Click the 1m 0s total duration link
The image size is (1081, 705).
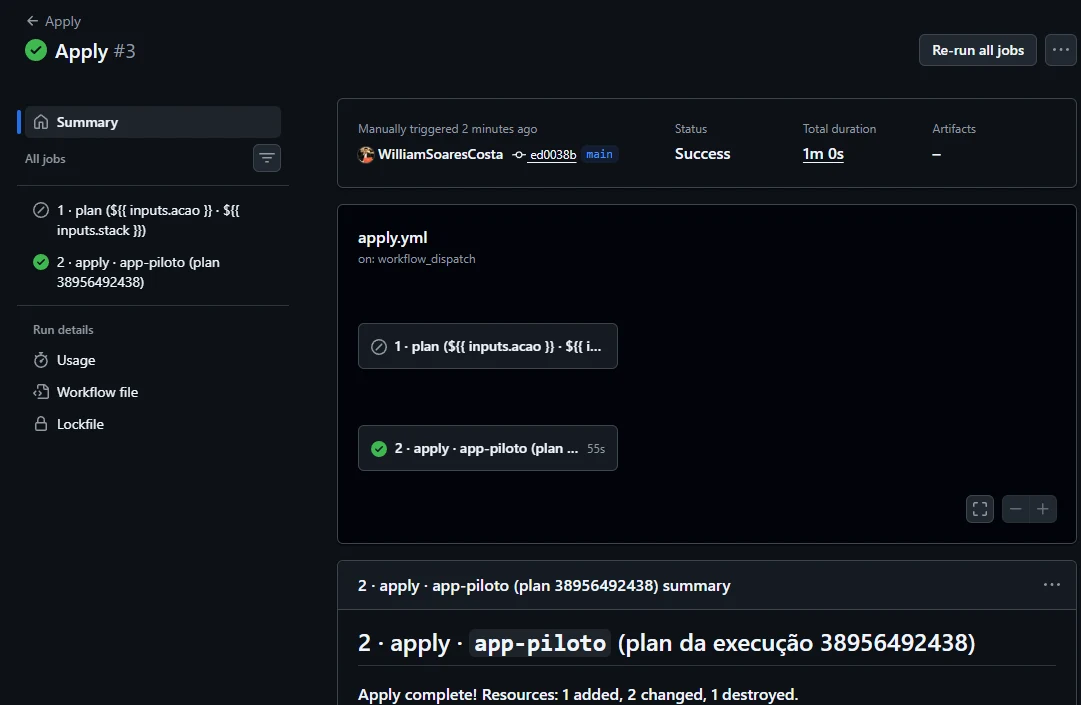click(x=823, y=154)
